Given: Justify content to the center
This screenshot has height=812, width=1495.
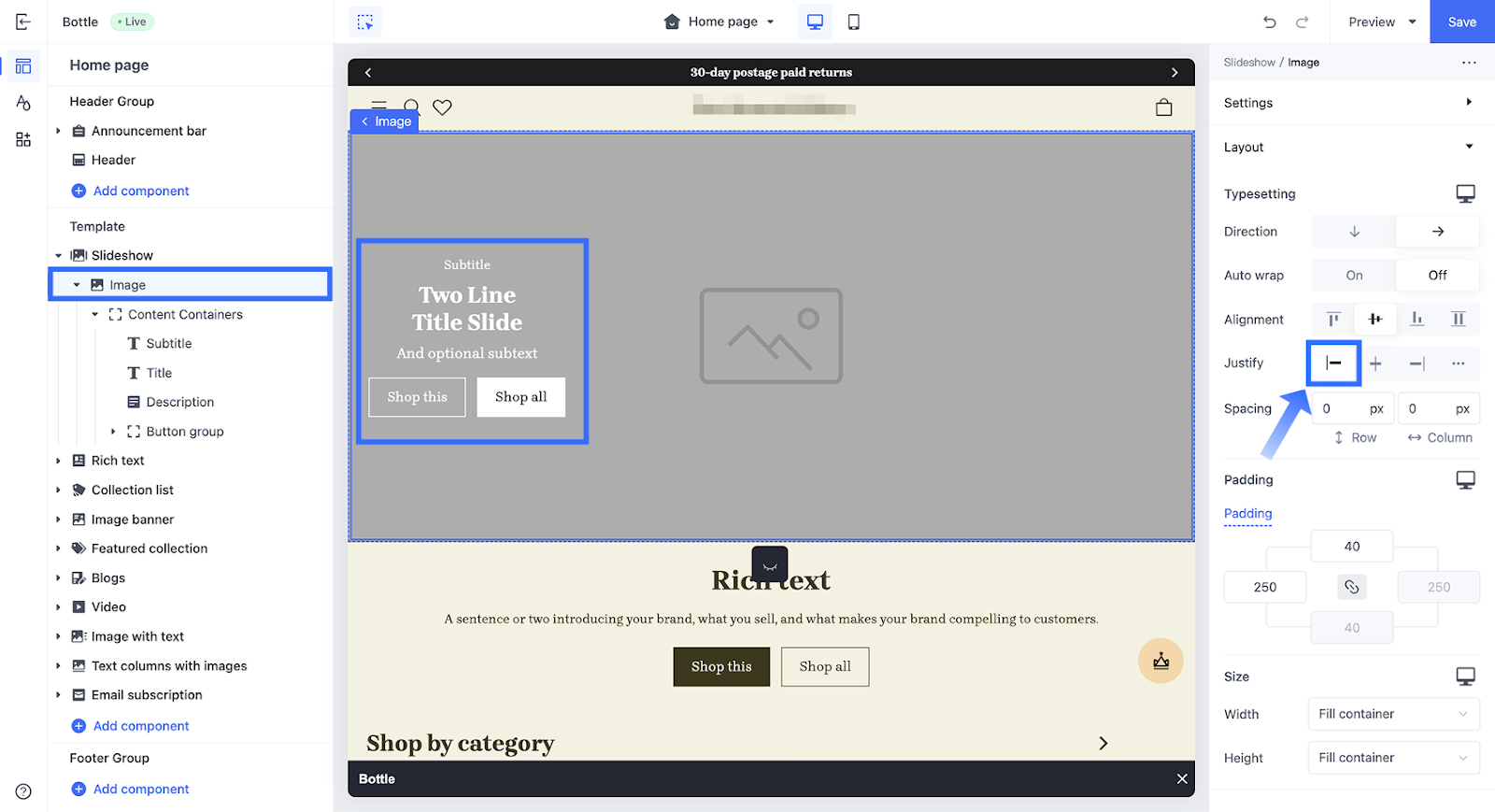Looking at the screenshot, I should (x=1375, y=363).
